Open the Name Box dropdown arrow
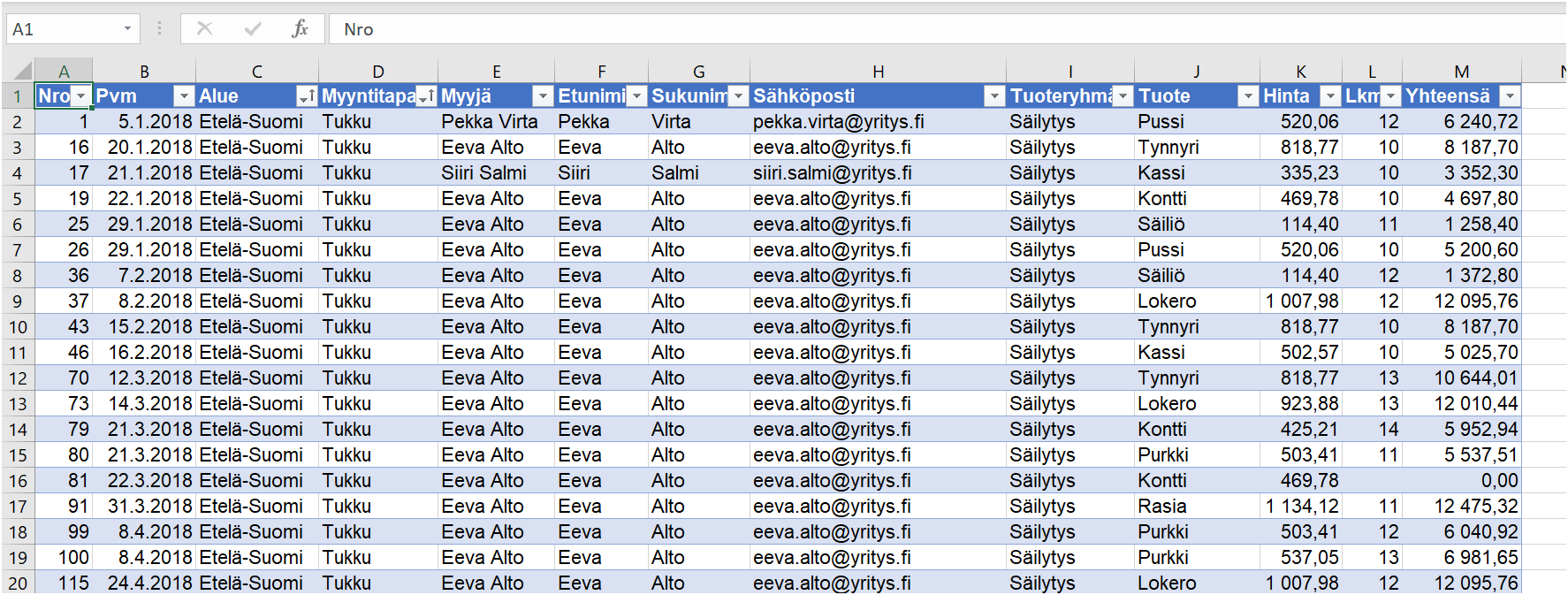This screenshot has width=1568, height=595. [127, 29]
